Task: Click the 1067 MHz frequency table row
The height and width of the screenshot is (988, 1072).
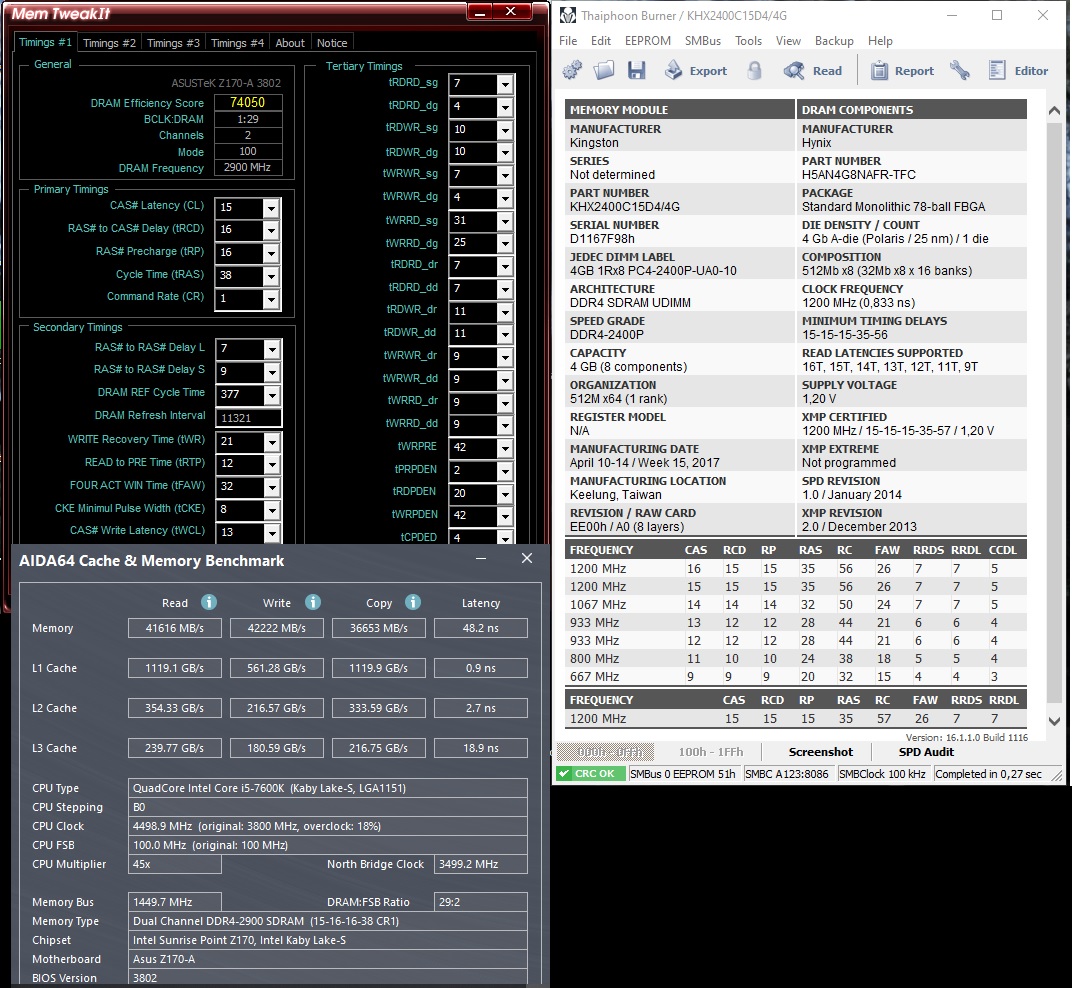Action: tap(796, 604)
